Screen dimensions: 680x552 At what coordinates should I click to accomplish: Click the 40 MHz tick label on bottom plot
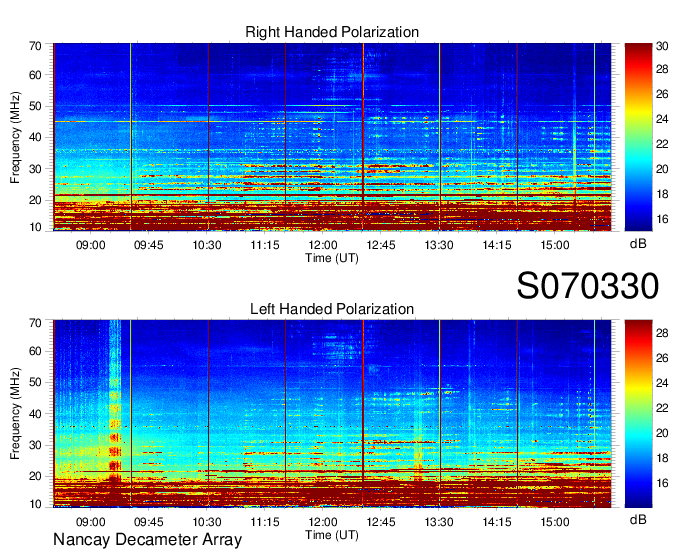click(35, 414)
